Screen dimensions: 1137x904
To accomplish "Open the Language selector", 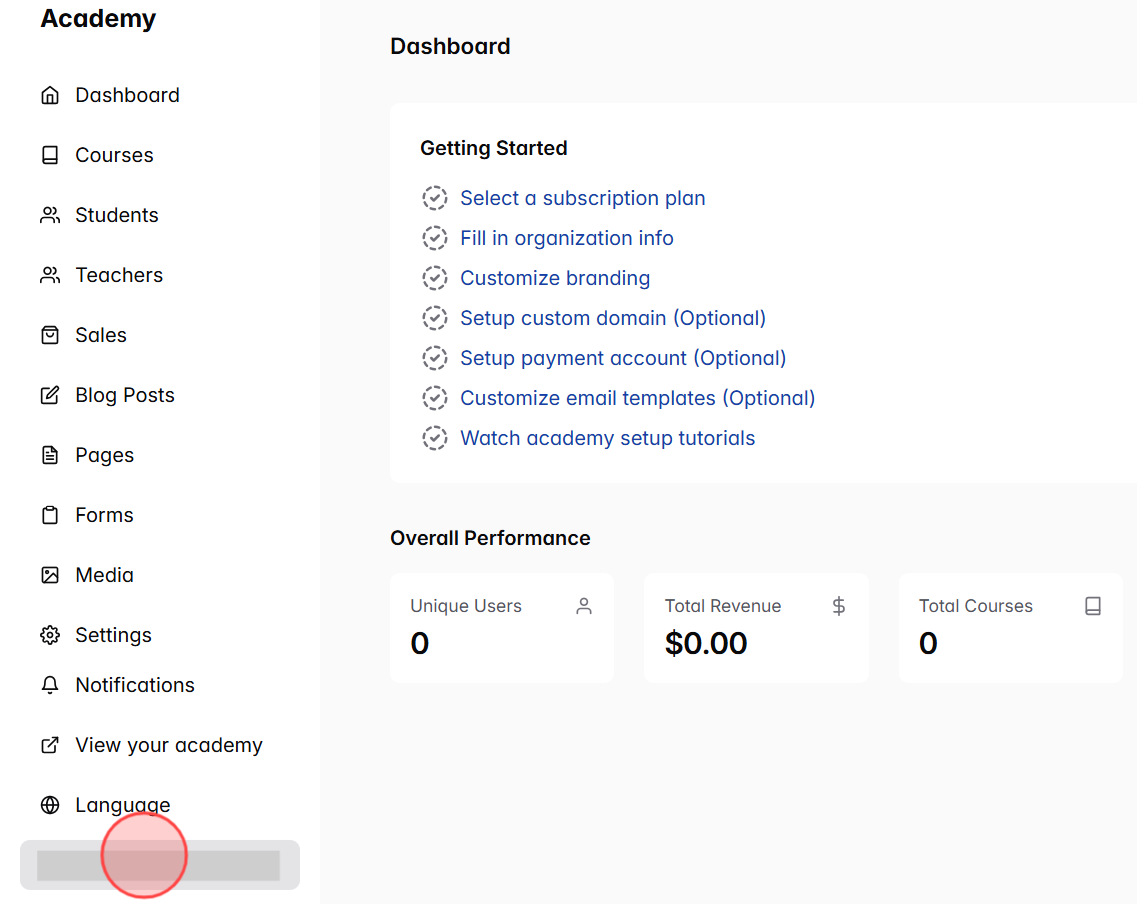I will point(122,804).
